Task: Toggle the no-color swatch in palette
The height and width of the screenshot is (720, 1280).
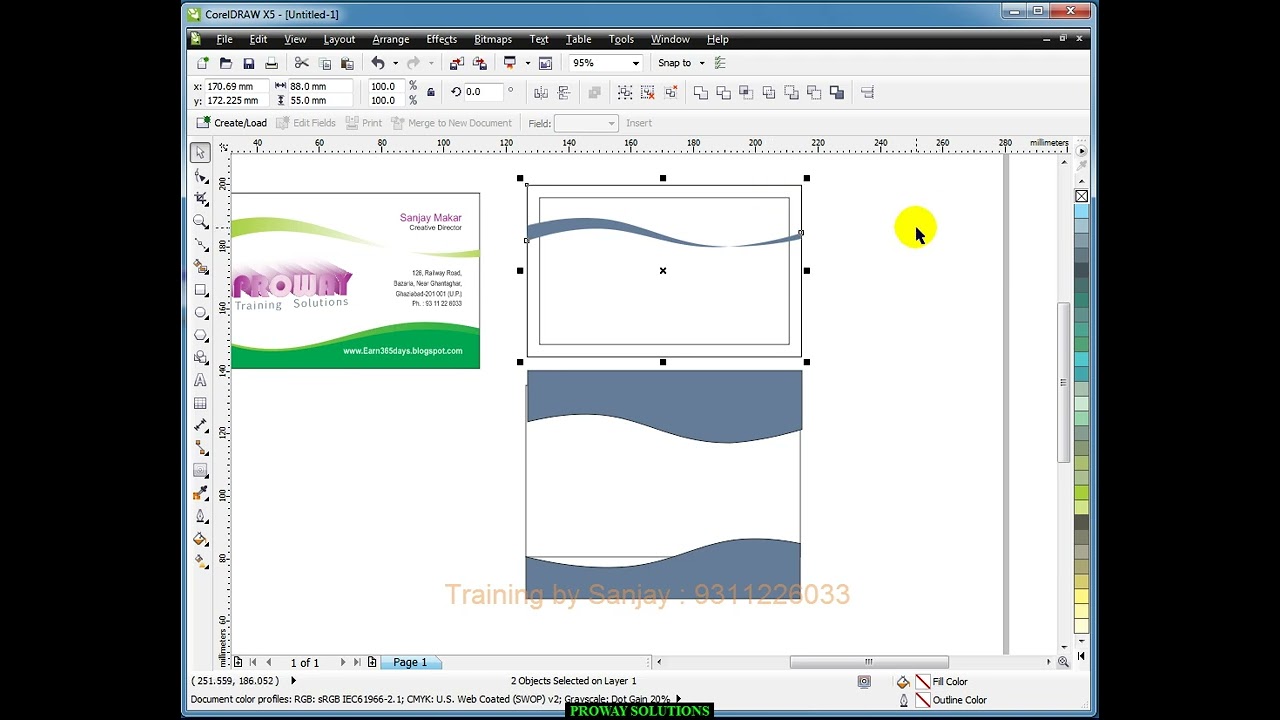Action: (1082, 196)
